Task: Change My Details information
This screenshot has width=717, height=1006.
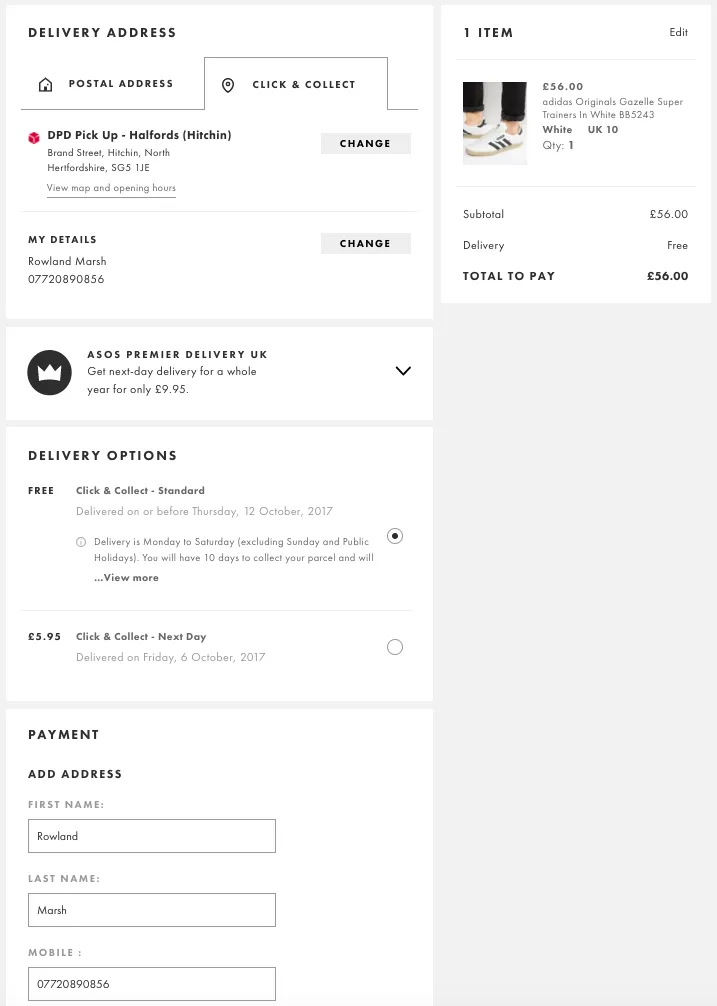Action: point(365,244)
